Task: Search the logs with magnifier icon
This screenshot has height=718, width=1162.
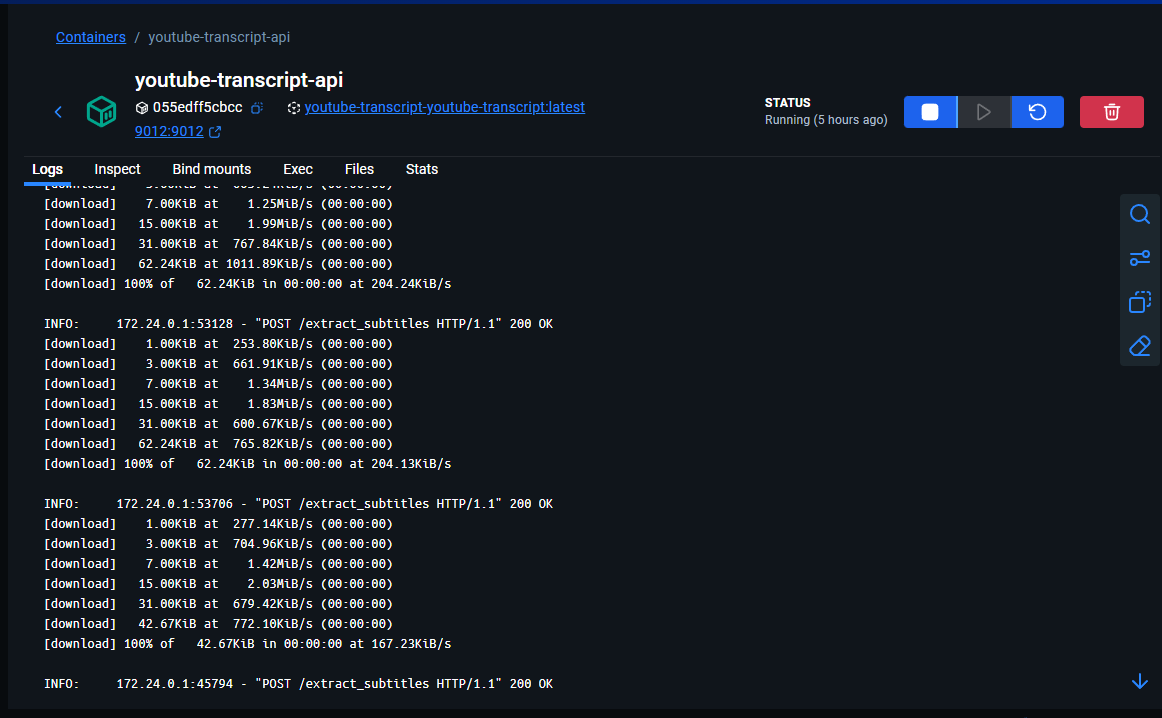Action: coord(1140,215)
